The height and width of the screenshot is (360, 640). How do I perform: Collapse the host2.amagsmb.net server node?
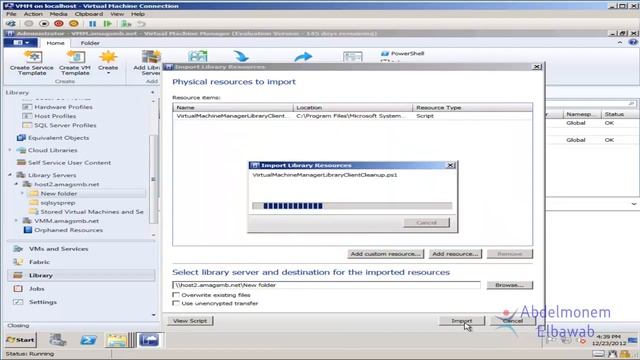pyautogui.click(x=16, y=184)
